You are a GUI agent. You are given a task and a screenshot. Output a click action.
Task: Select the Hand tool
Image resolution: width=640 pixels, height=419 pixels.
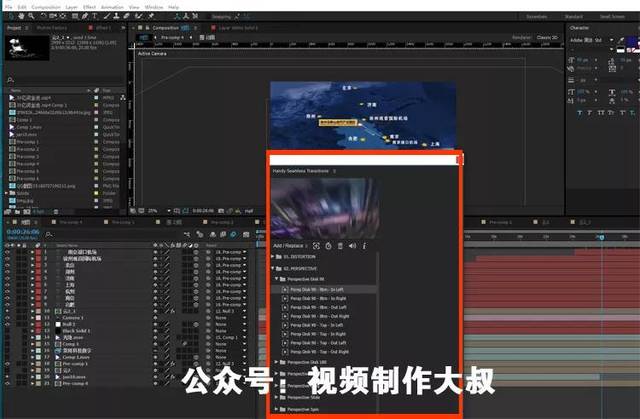tap(21, 16)
